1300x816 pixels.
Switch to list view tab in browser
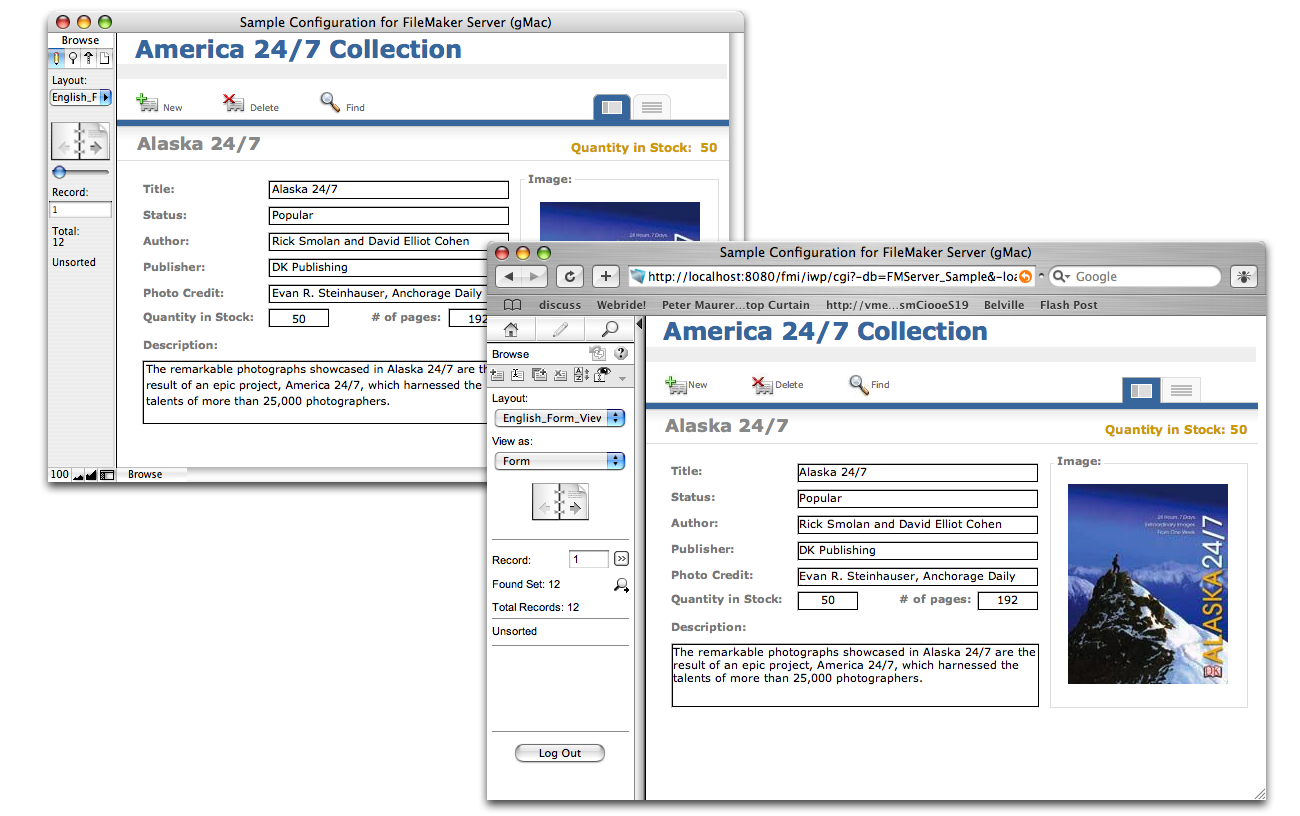pos(1181,390)
